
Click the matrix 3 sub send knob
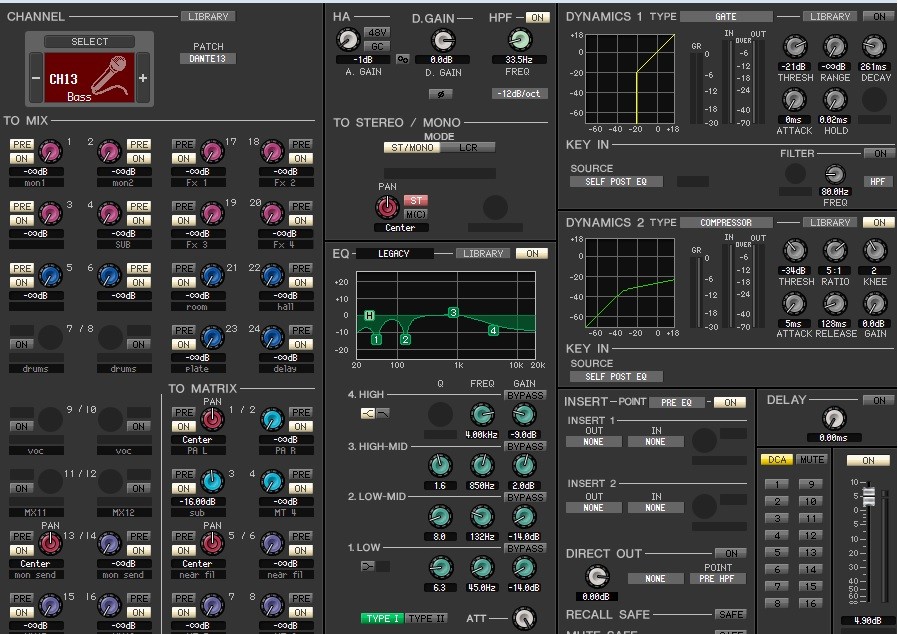[x=212, y=482]
